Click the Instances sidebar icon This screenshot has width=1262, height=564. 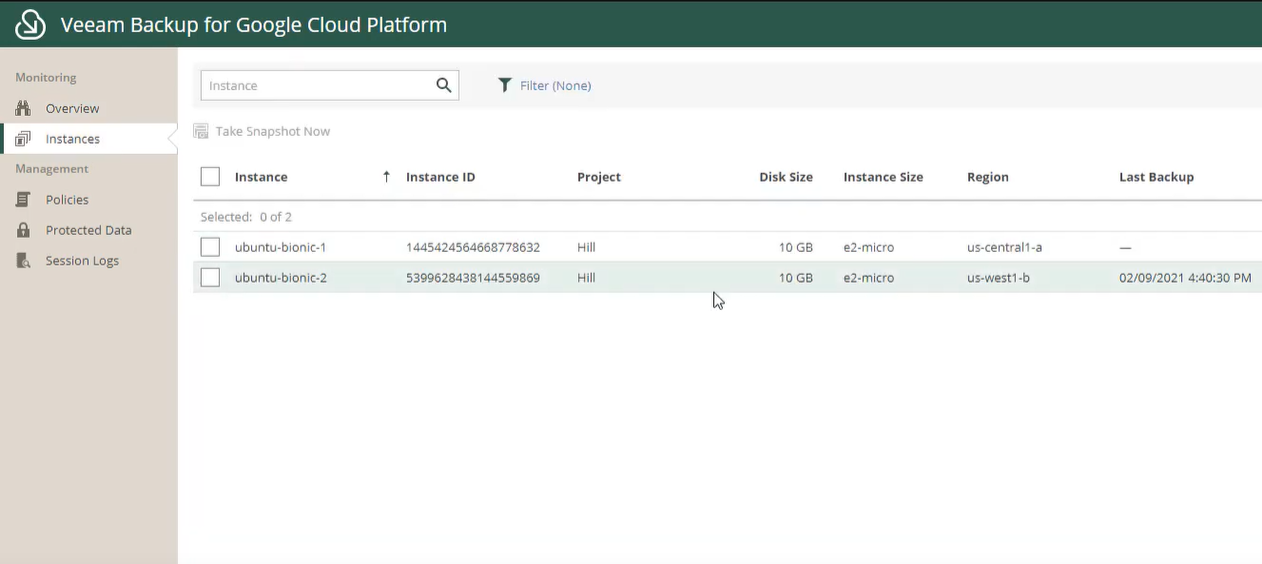[x=23, y=139]
